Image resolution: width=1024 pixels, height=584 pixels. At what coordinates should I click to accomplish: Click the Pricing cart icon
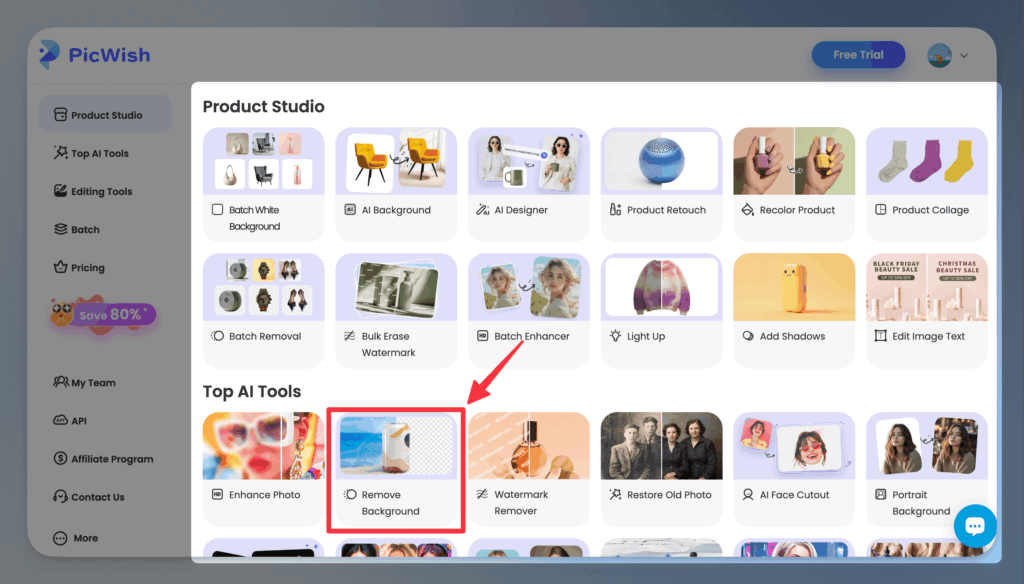(60, 268)
